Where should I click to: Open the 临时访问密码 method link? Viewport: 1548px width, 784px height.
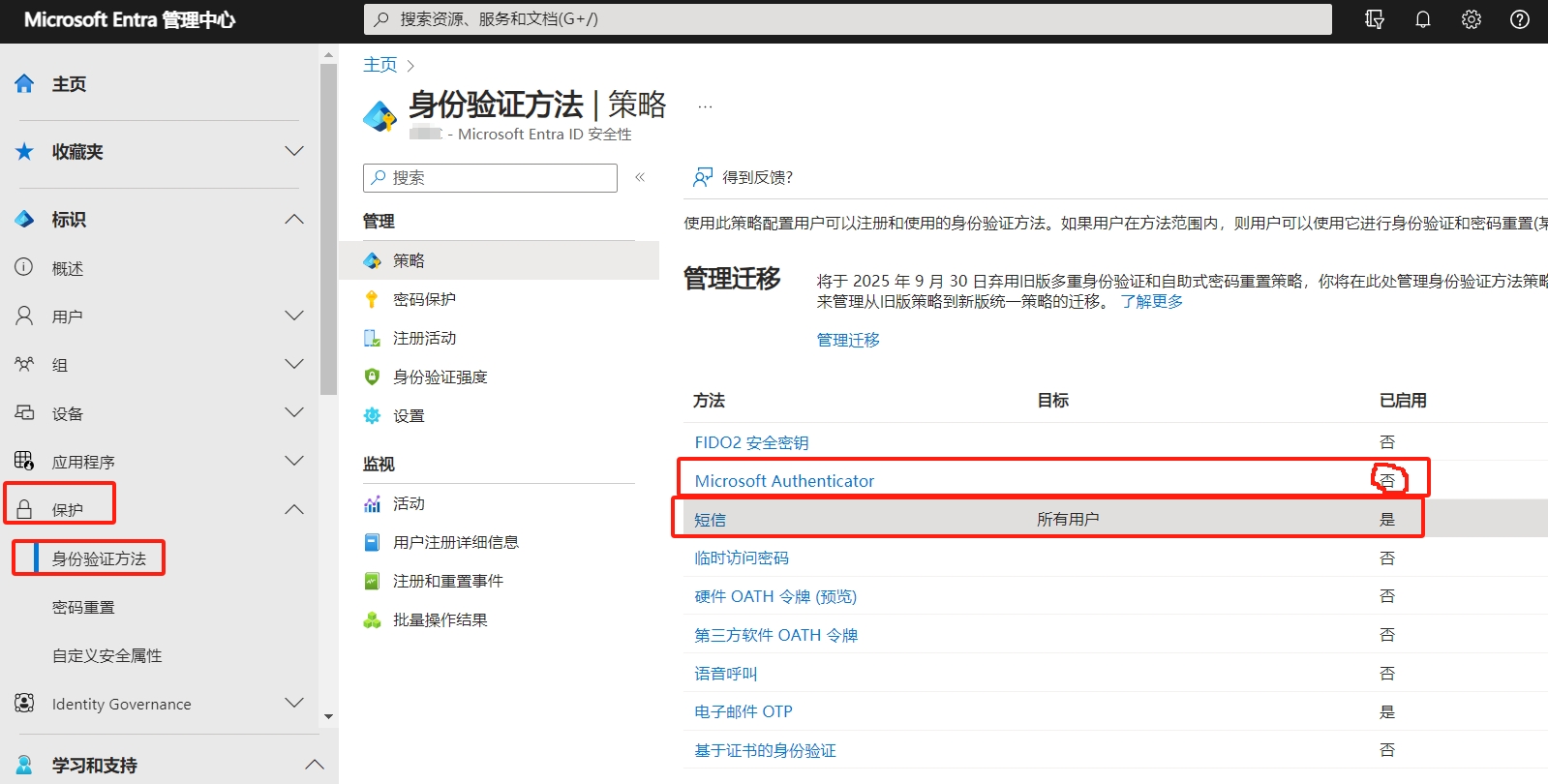[x=742, y=558]
